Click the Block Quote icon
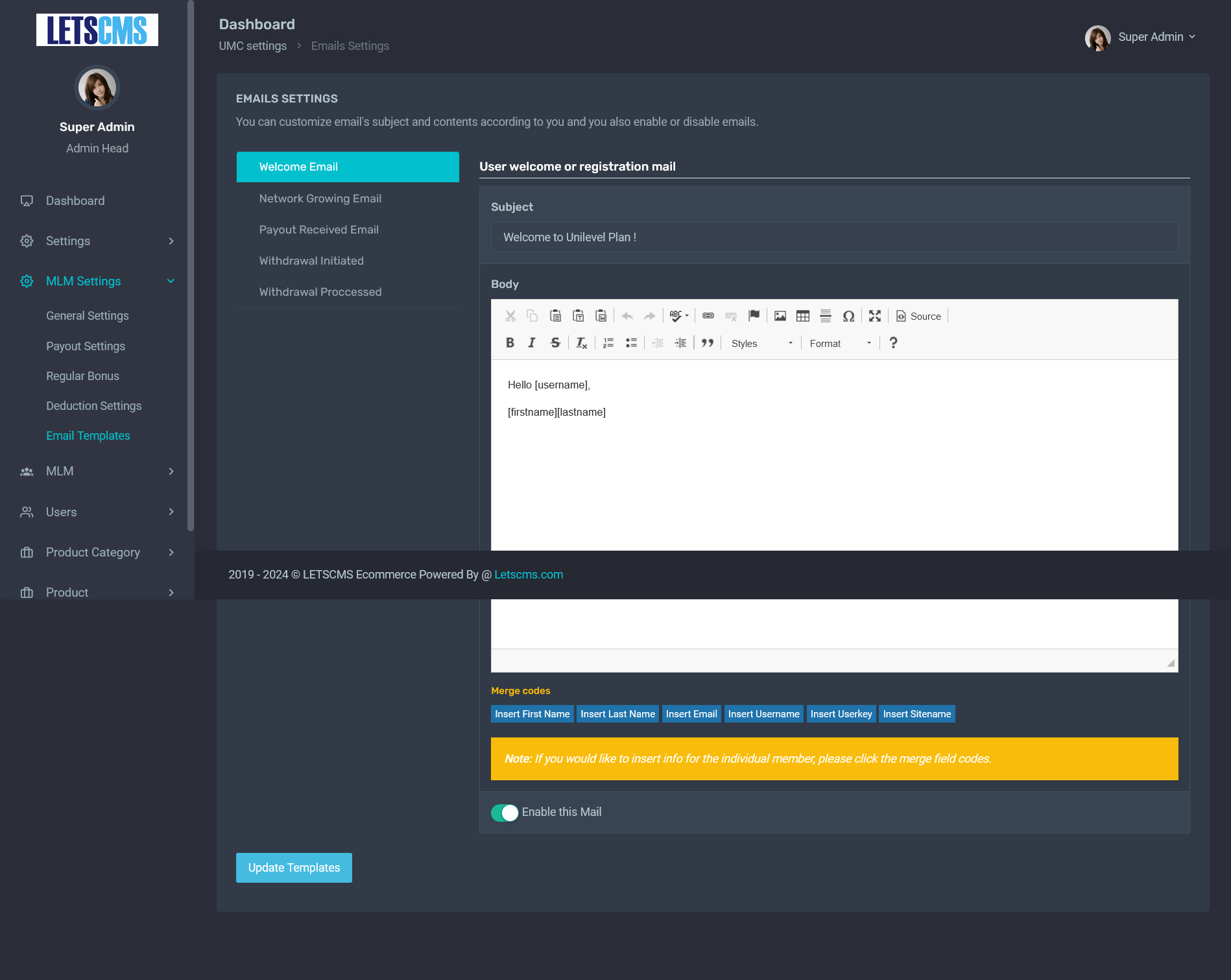Viewport: 1231px width, 980px height. coord(708,343)
